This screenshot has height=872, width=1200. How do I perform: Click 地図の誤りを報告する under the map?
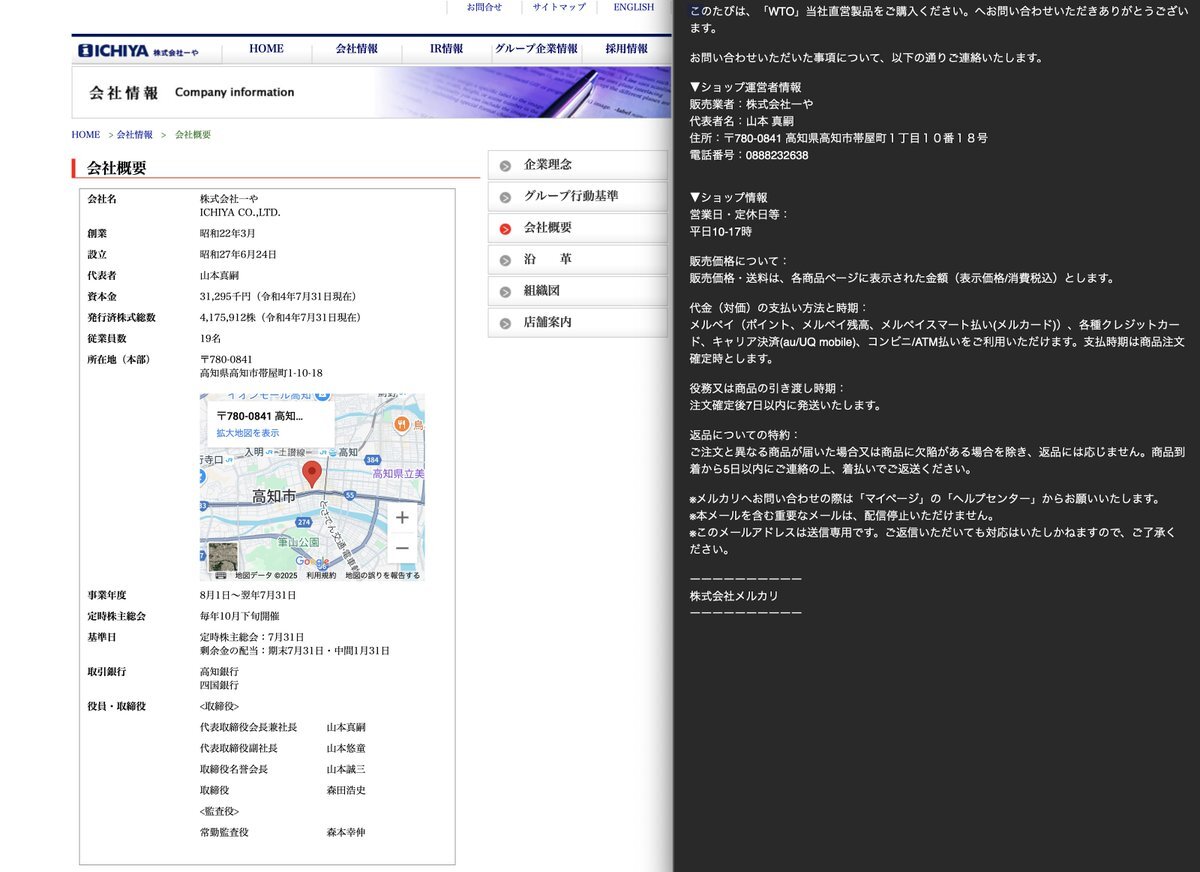[382, 576]
